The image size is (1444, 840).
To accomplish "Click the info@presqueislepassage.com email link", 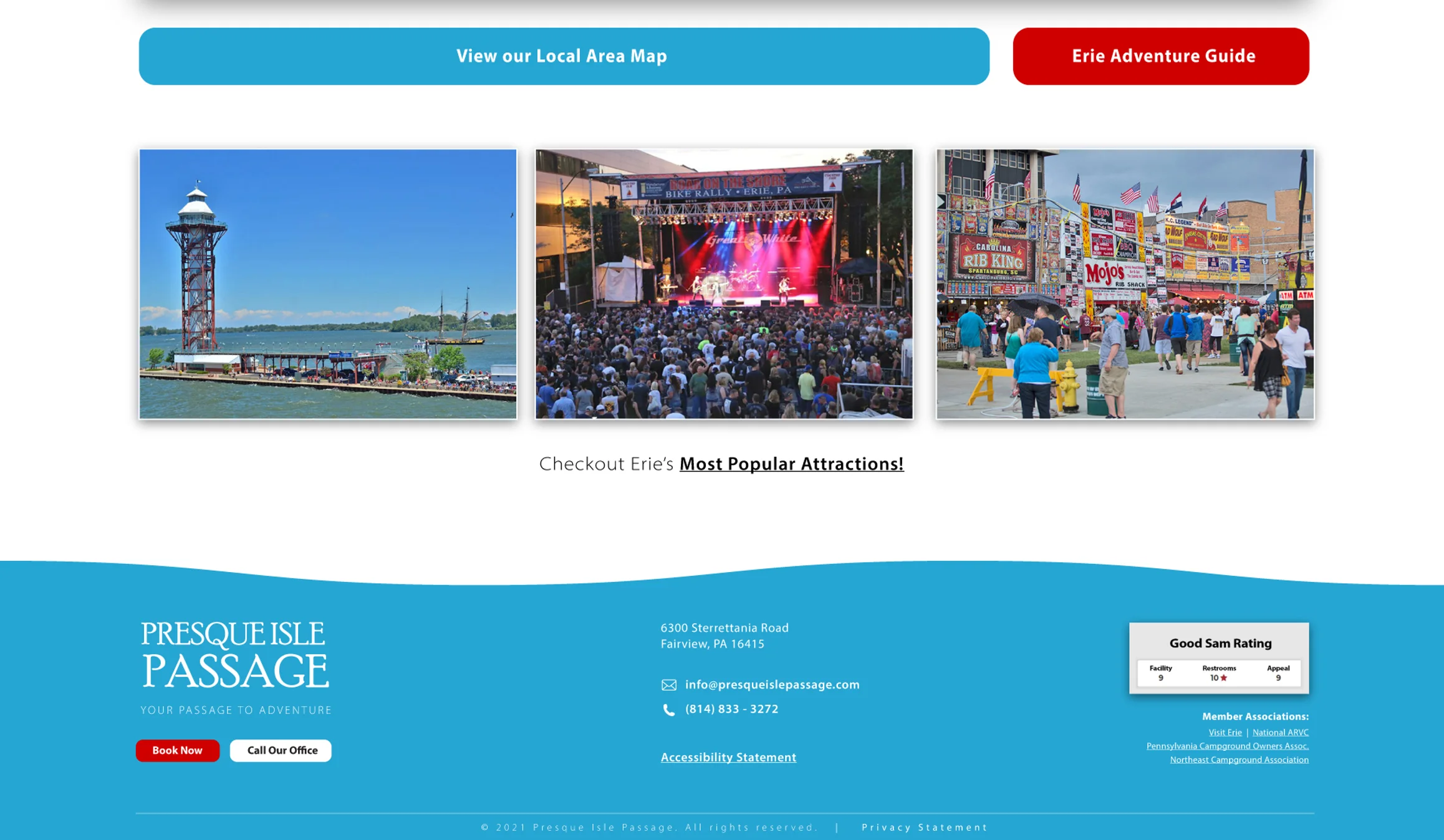I will (x=772, y=684).
